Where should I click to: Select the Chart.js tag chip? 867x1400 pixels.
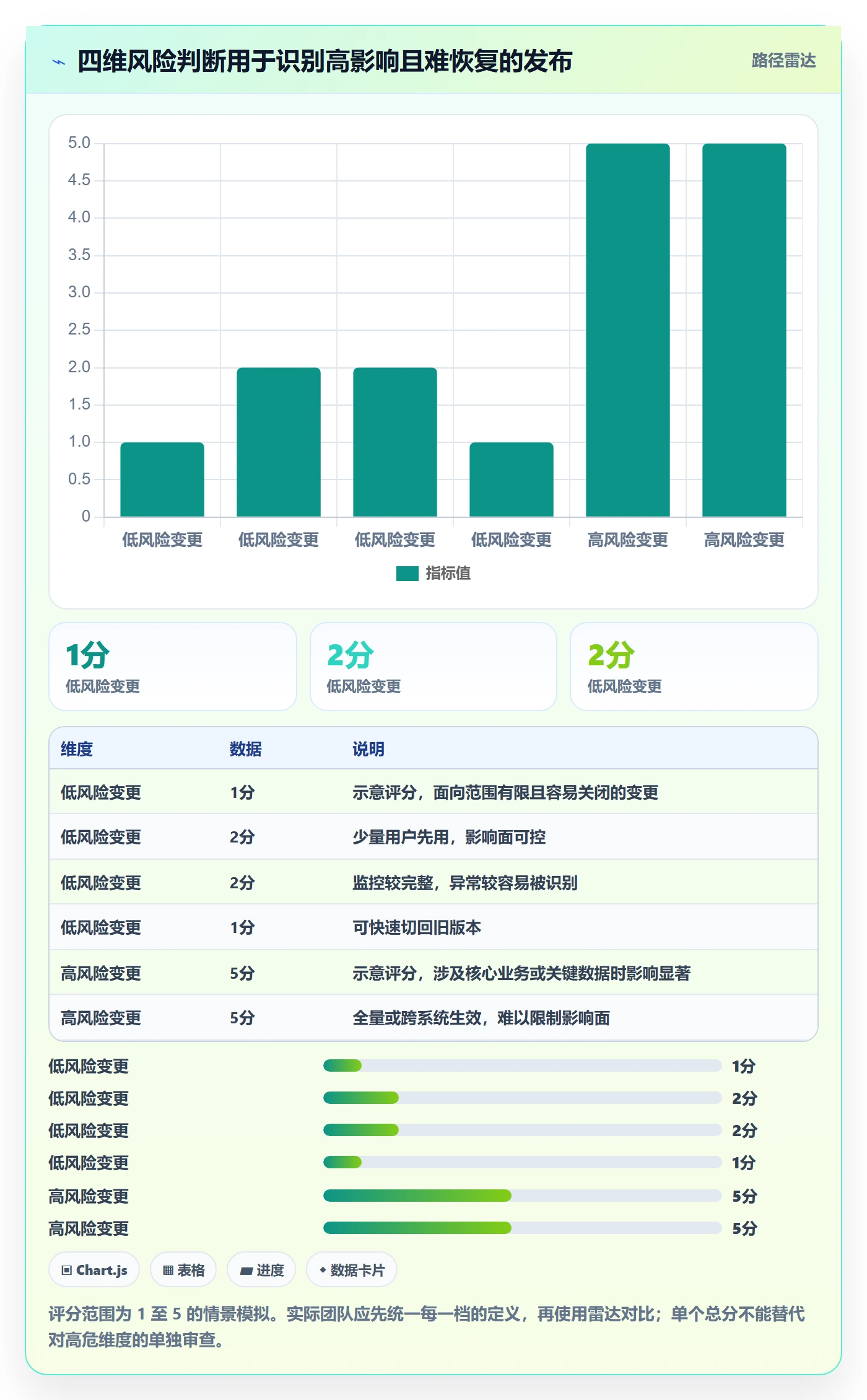pyautogui.click(x=94, y=1270)
